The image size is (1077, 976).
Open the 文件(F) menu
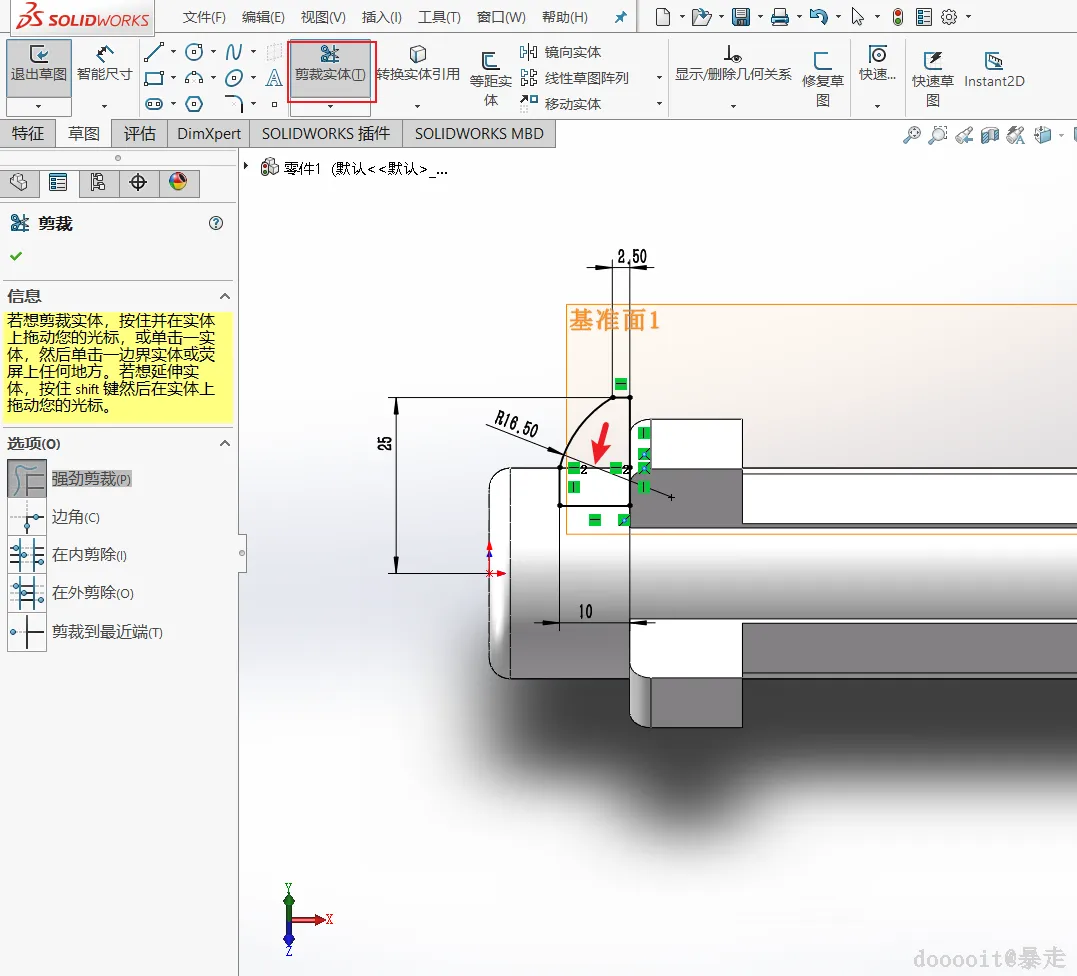point(204,17)
